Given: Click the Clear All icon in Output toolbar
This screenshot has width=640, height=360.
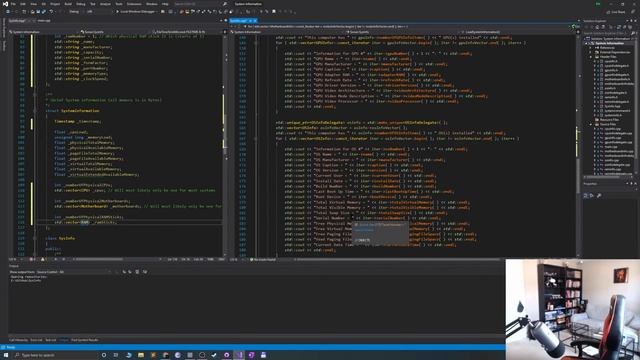Looking at the screenshot, I should tap(137, 272).
